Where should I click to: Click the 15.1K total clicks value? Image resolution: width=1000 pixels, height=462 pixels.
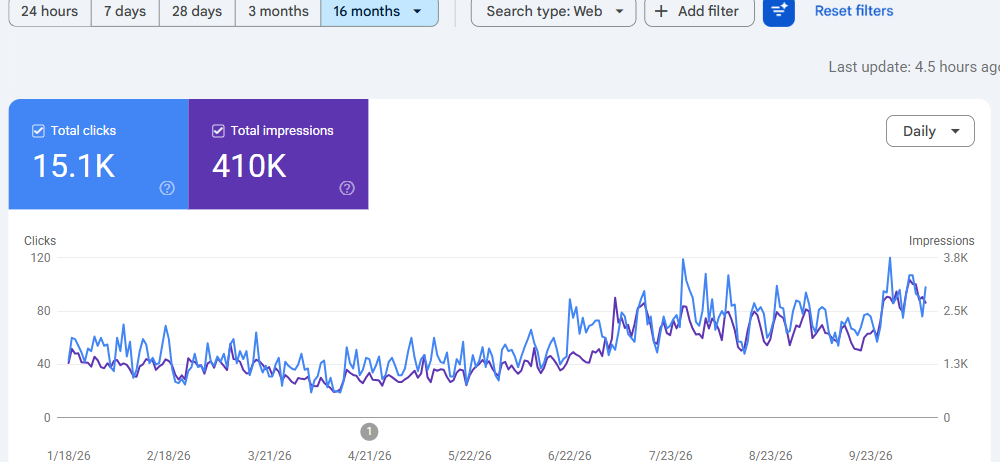point(73,165)
